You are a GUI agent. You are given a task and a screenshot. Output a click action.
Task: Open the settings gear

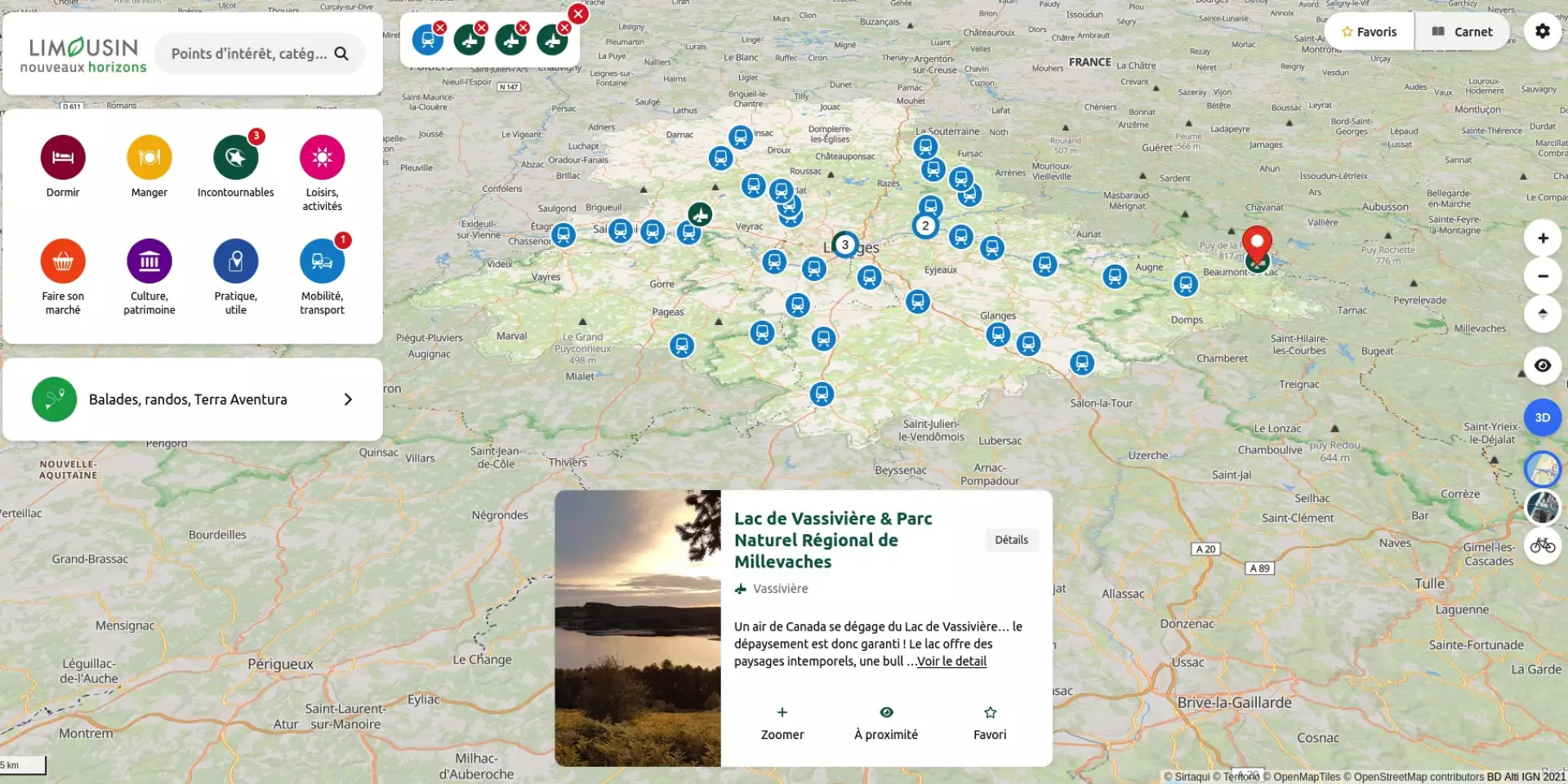[1543, 31]
